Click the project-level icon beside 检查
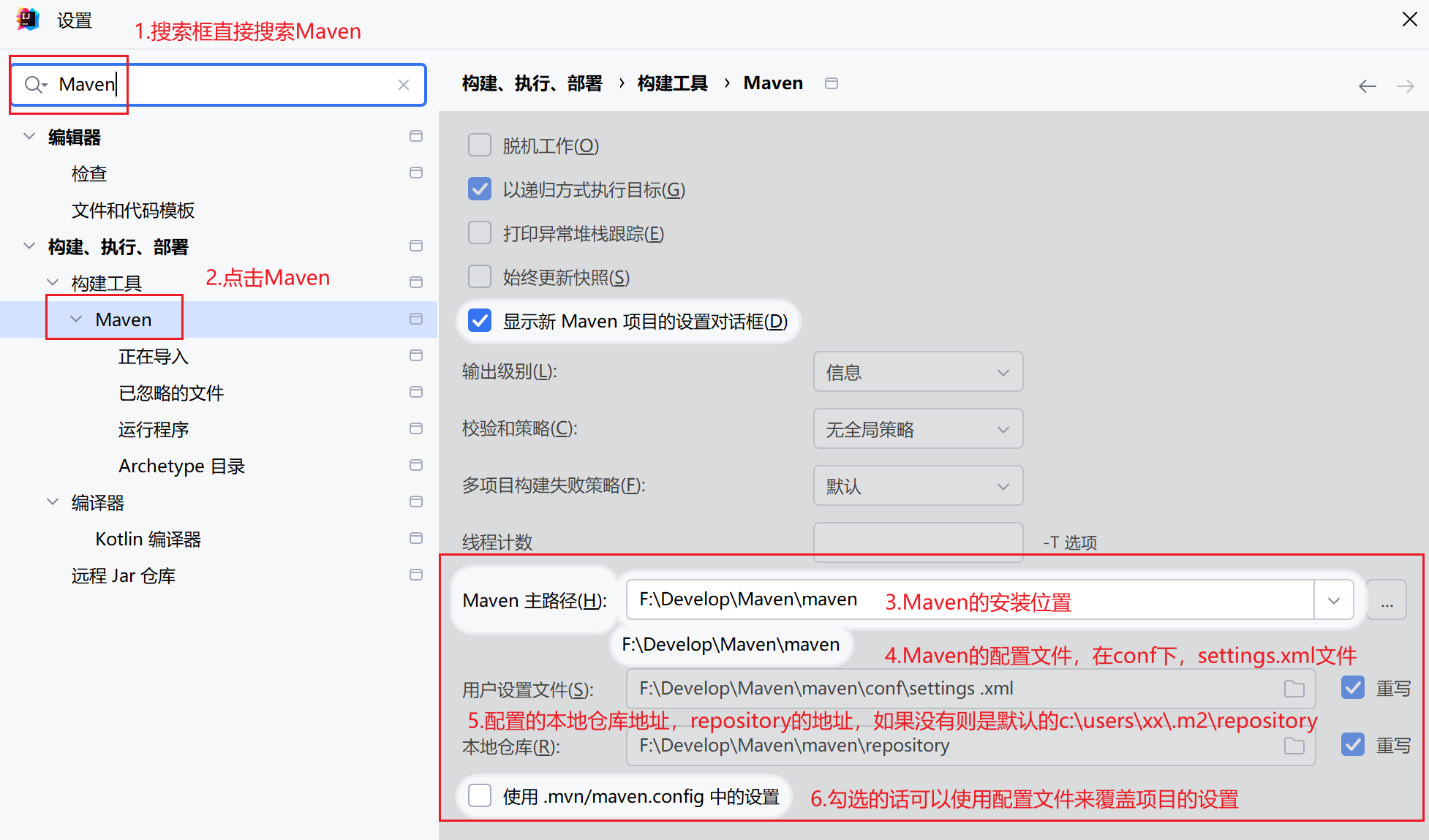Image resolution: width=1429 pixels, height=840 pixels. (x=416, y=173)
